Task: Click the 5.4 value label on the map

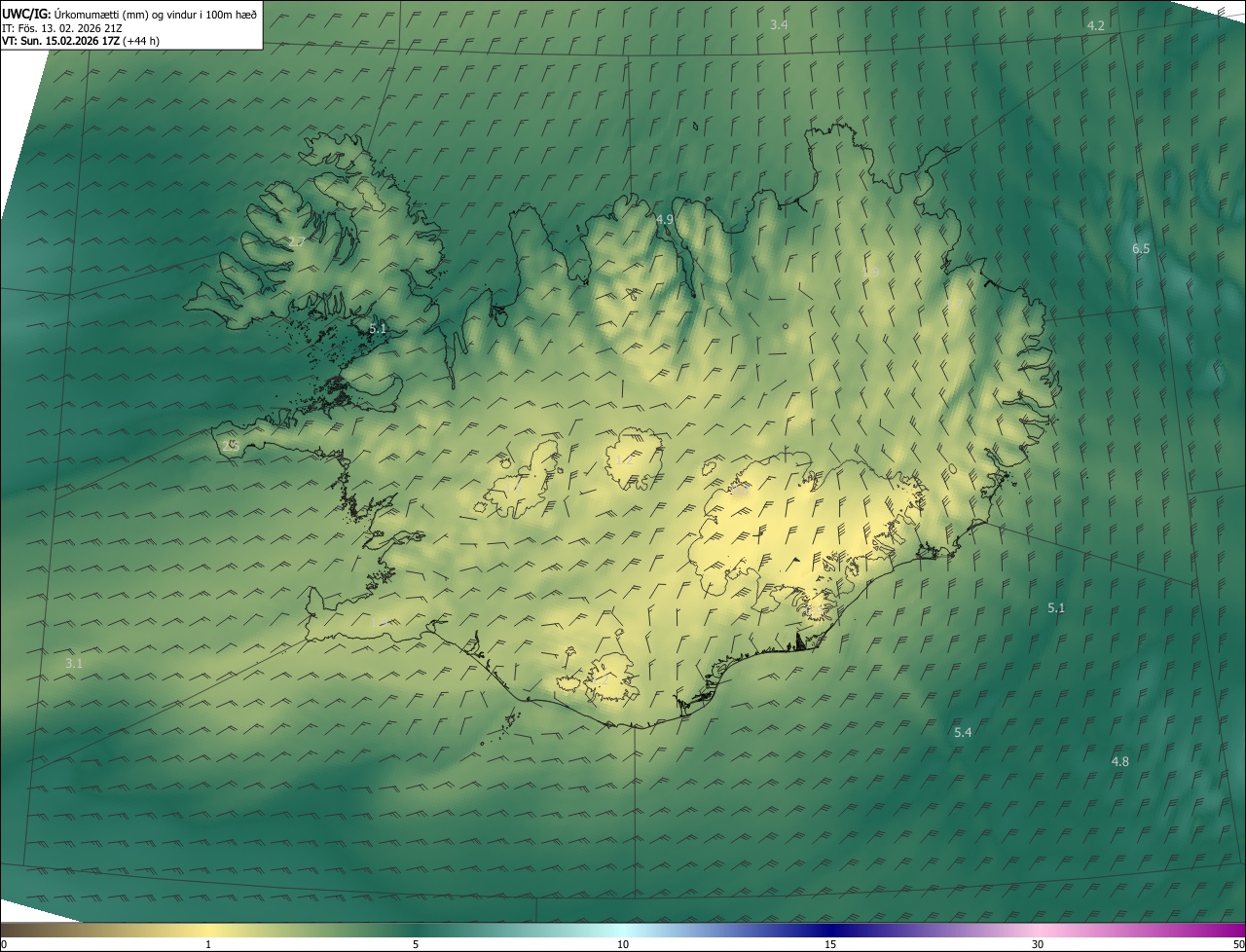Action: click(963, 732)
